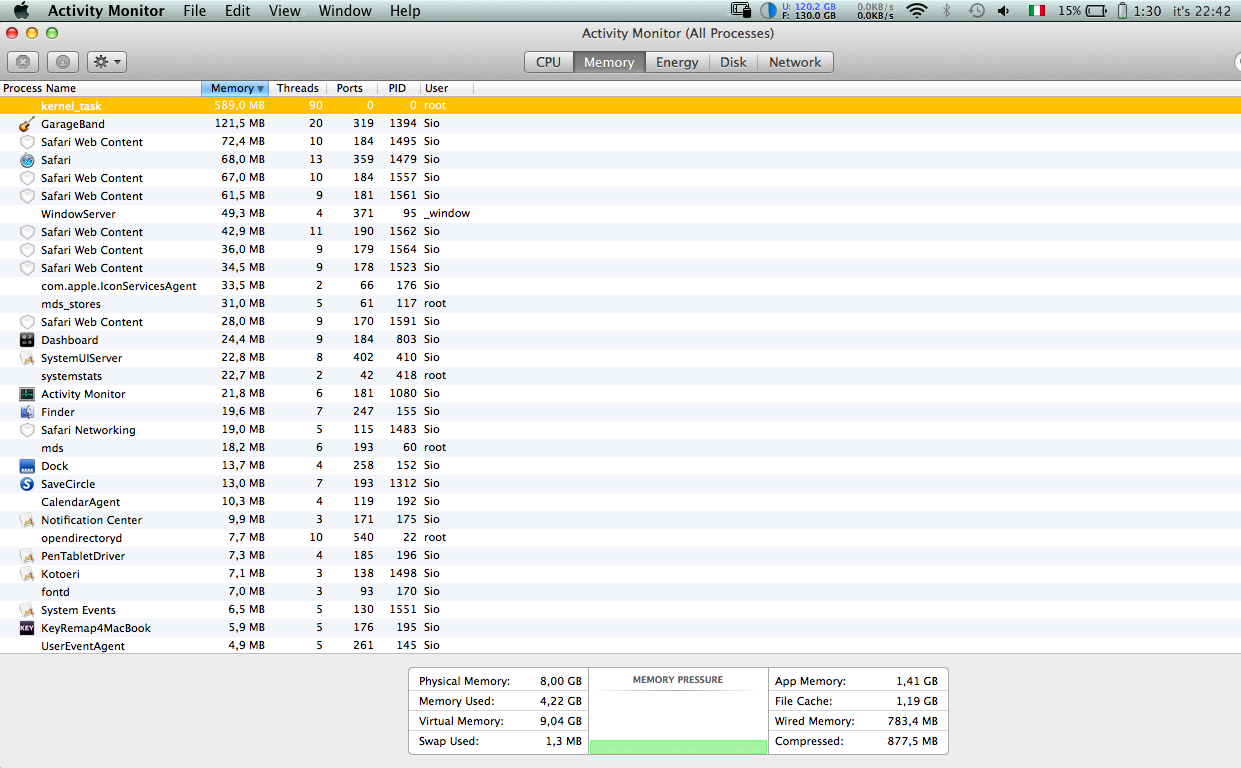This screenshot has height=768, width=1241.
Task: Click the volume speaker icon
Action: [1004, 11]
